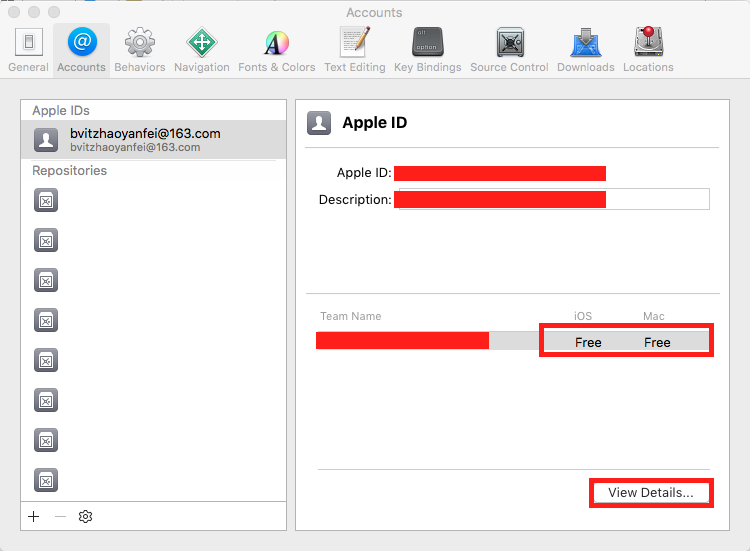Click the Mac column header
The height and width of the screenshot is (551, 750).
click(x=653, y=316)
